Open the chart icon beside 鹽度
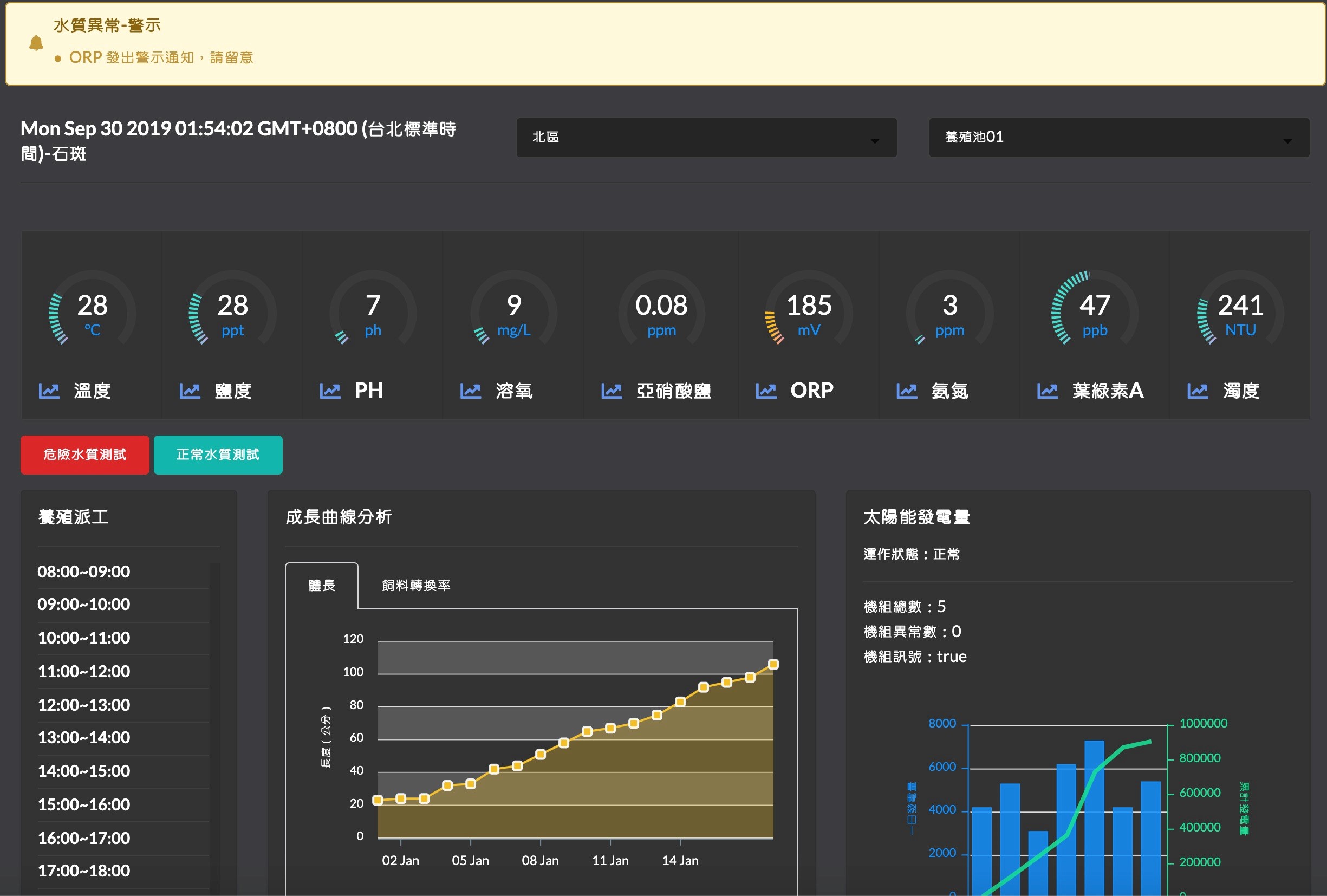Viewport: 1327px width, 896px height. (190, 391)
